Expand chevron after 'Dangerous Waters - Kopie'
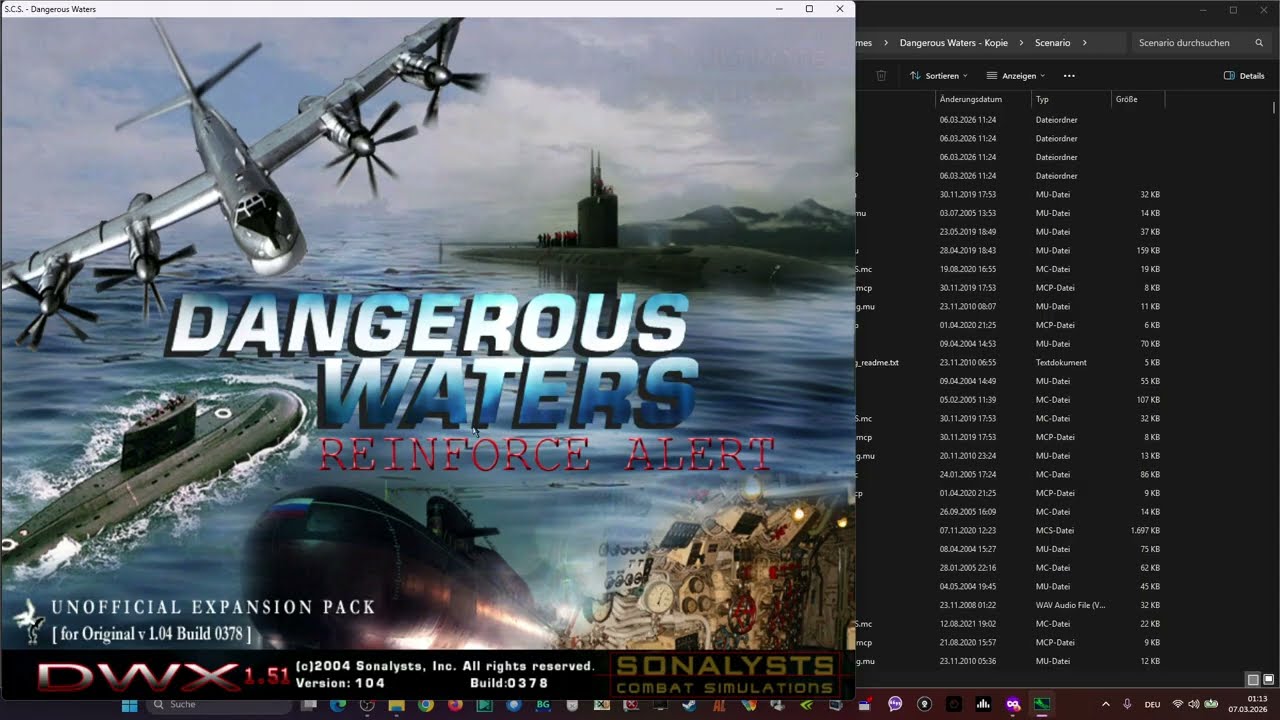The height and width of the screenshot is (720, 1280). (1022, 43)
